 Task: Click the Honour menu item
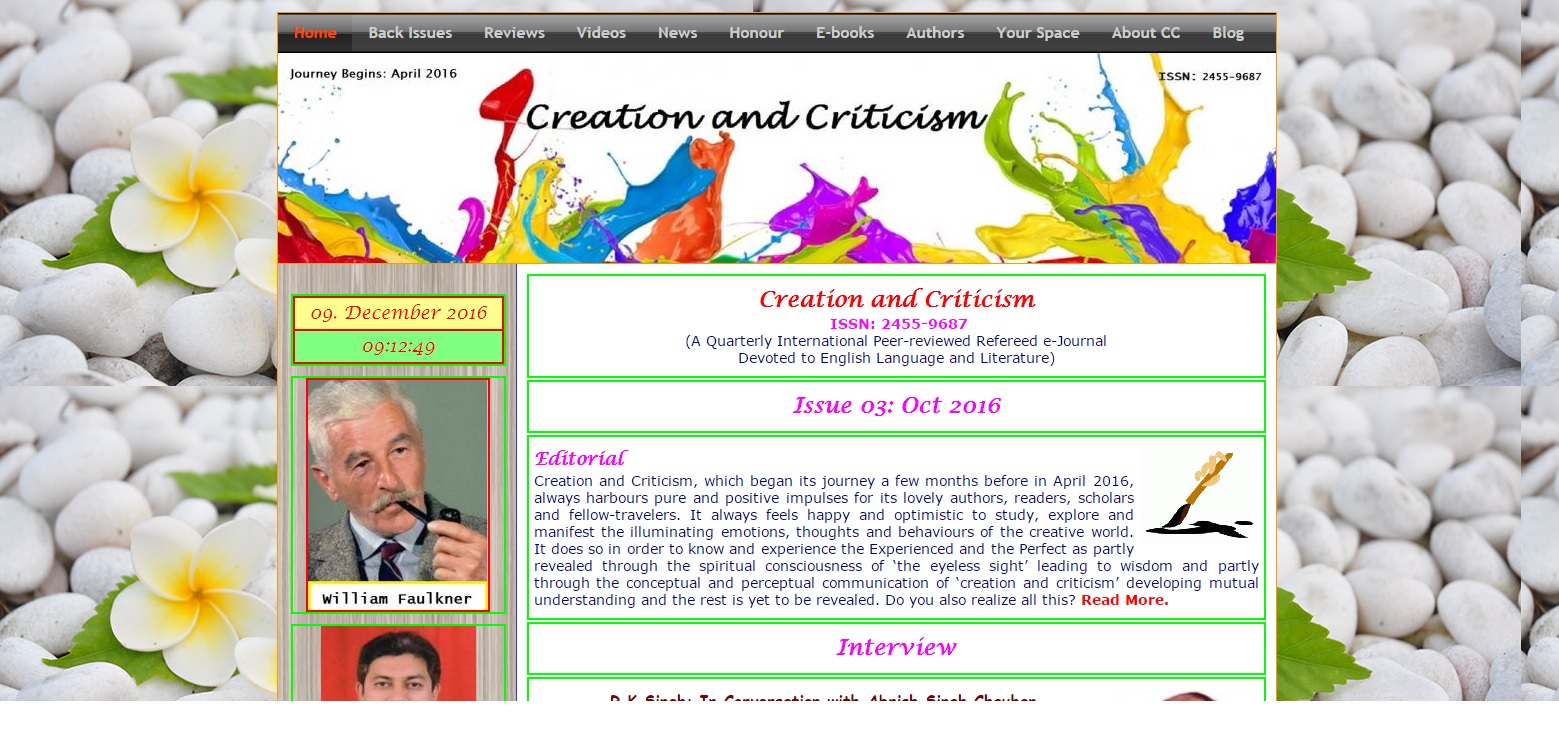click(756, 33)
